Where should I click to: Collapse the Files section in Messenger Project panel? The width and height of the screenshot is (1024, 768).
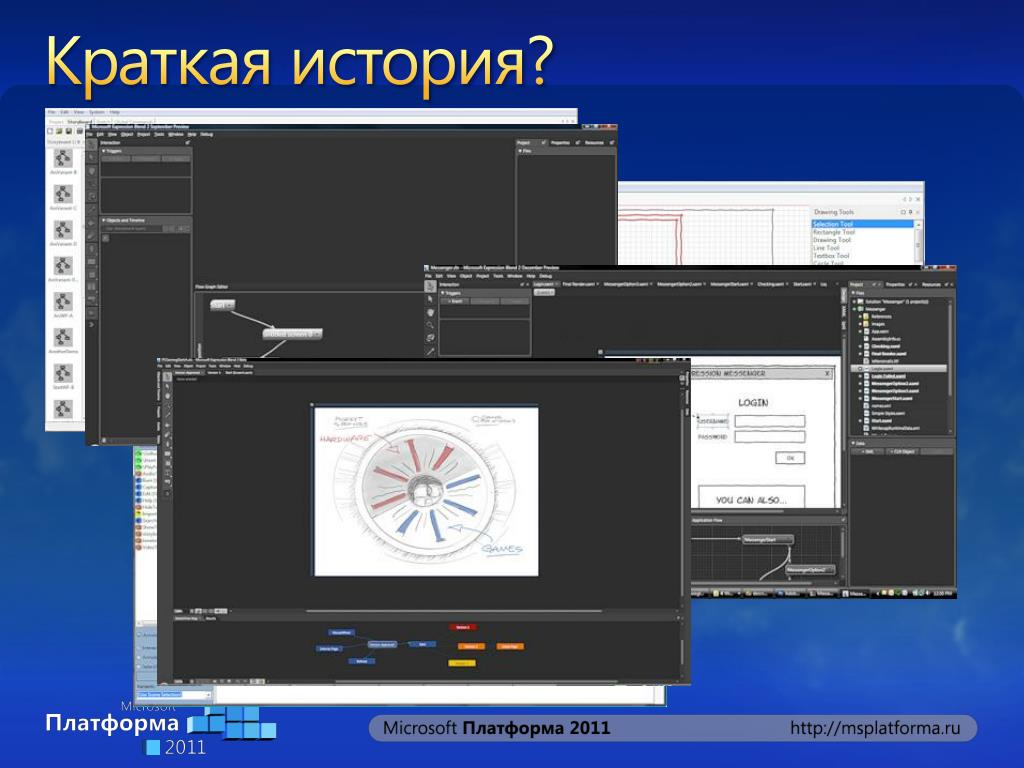(x=853, y=293)
